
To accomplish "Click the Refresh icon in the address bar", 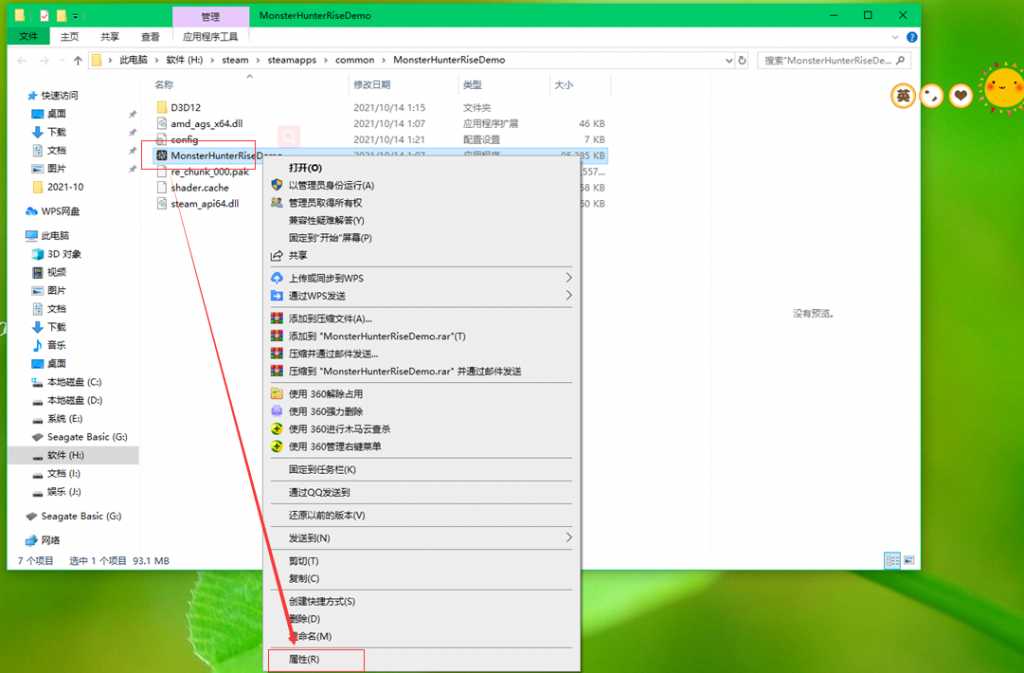I will [x=741, y=60].
